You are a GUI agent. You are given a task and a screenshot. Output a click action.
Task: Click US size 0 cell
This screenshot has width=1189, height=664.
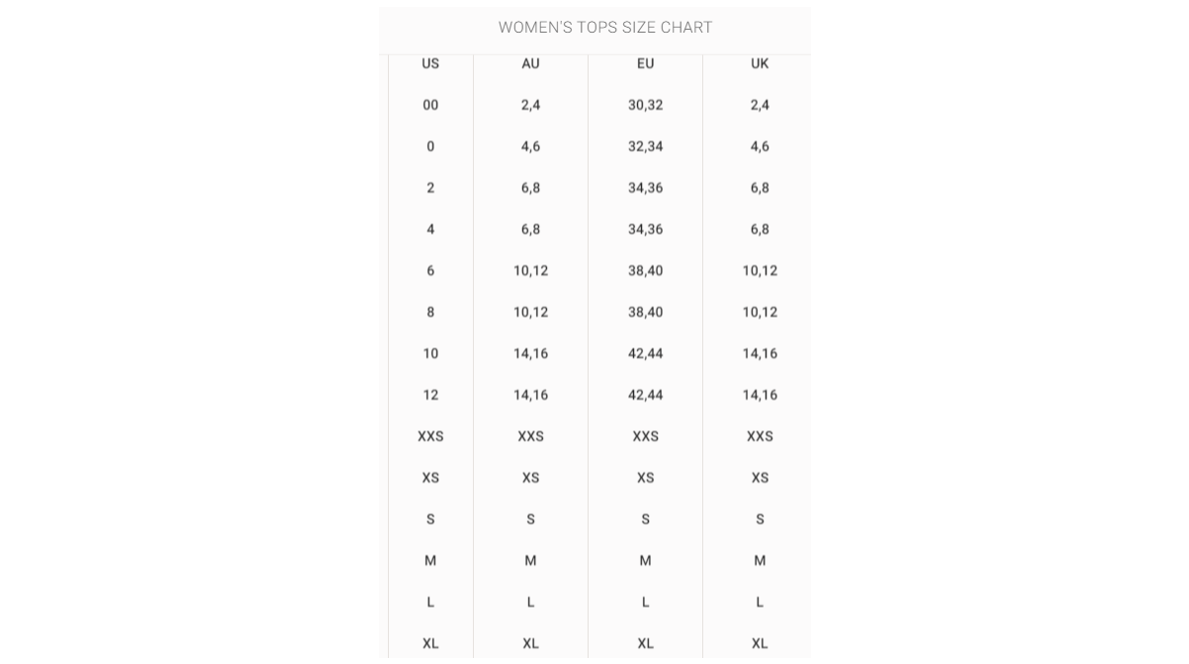430,146
